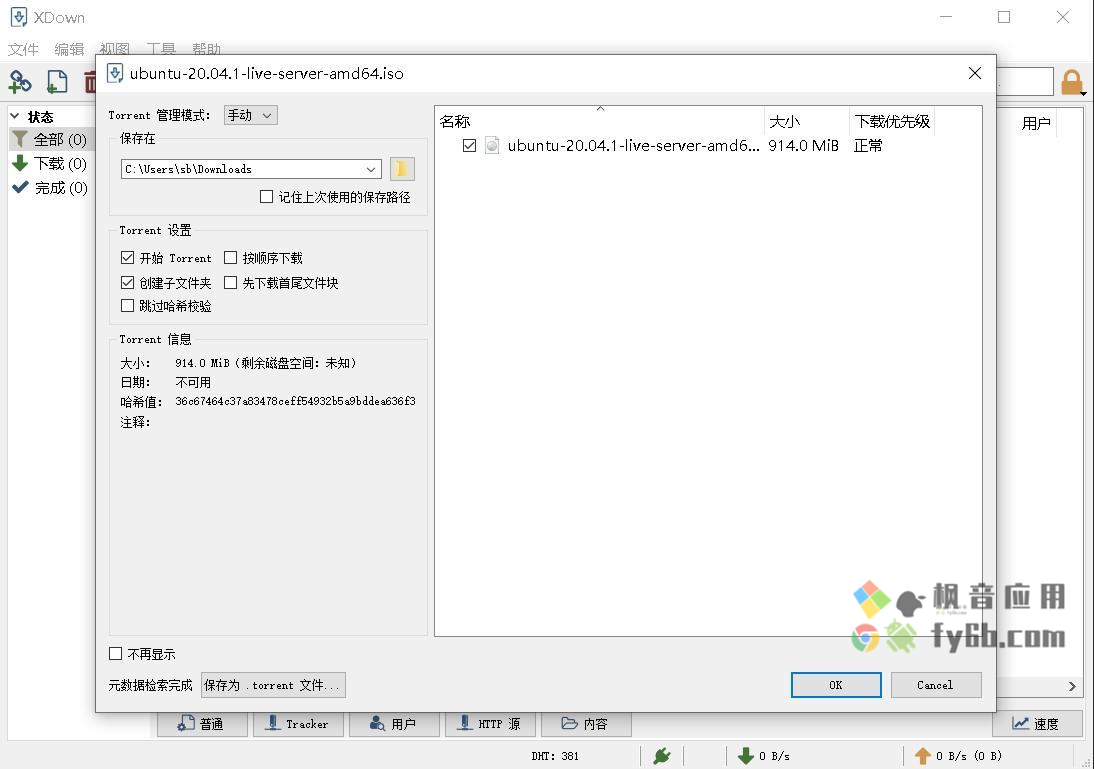Click the 正常 priority cell
This screenshot has width=1094, height=769.
[x=868, y=145]
